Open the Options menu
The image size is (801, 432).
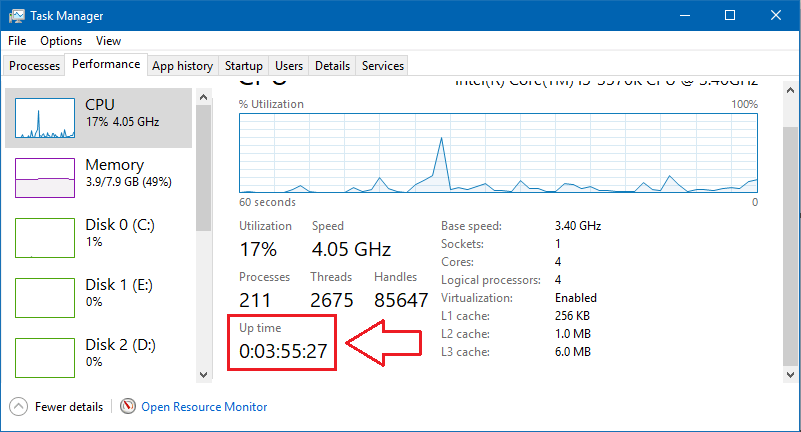tap(61, 41)
